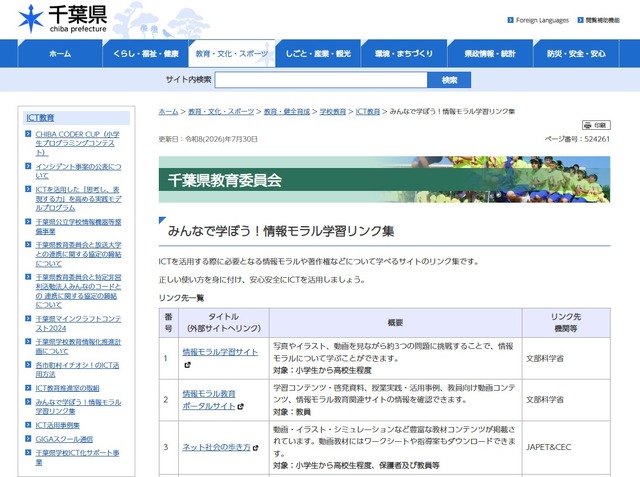Open the ICT教育 sidebar heading link

40,118
